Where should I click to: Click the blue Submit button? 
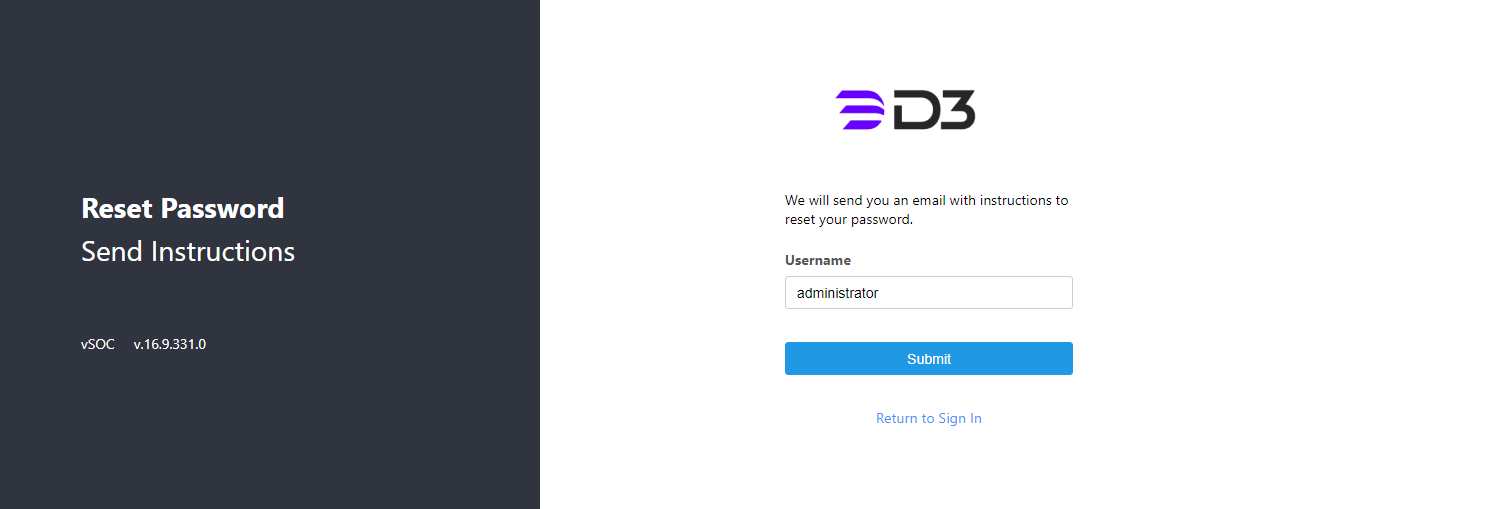(928, 359)
